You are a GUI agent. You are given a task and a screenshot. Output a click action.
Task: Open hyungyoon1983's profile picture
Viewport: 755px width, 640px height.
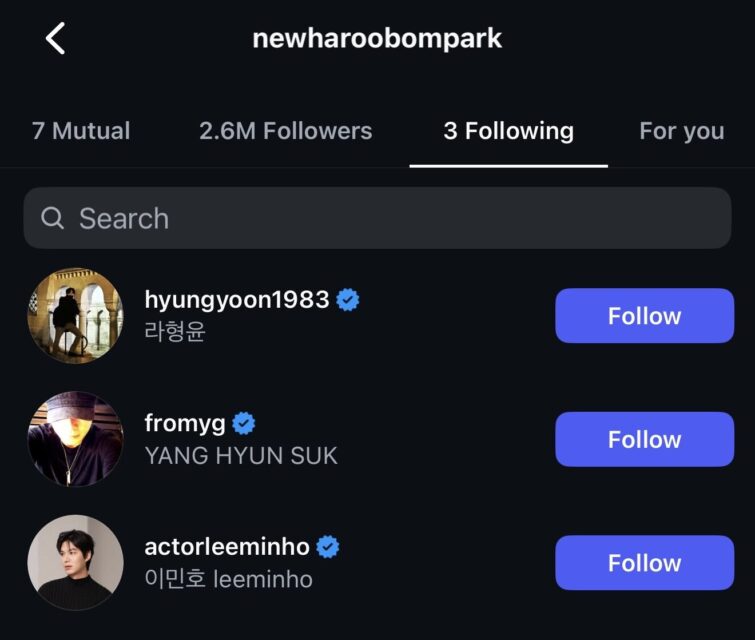pos(75,316)
